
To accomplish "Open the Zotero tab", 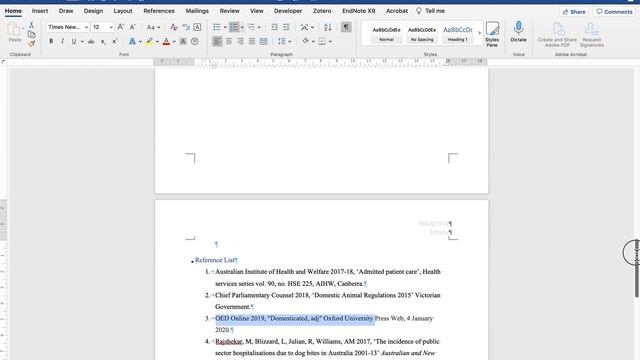I will (x=322, y=11).
